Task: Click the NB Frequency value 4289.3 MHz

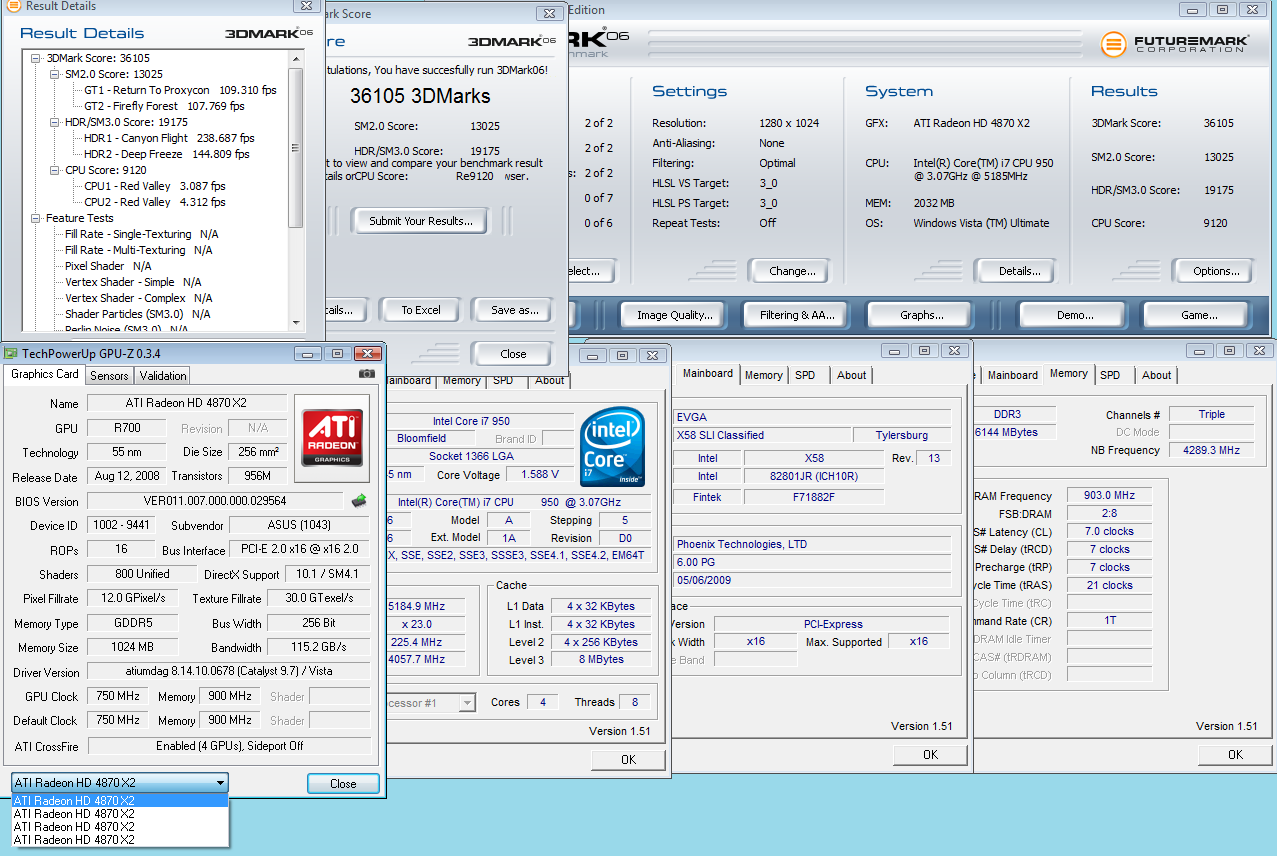Action: pos(1210,451)
